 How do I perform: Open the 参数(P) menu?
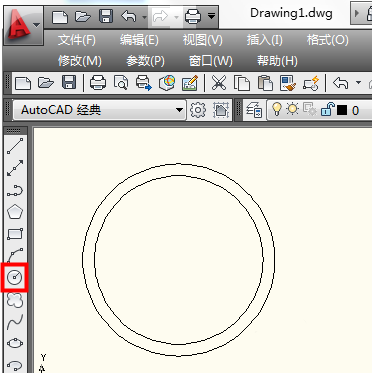[x=145, y=61]
